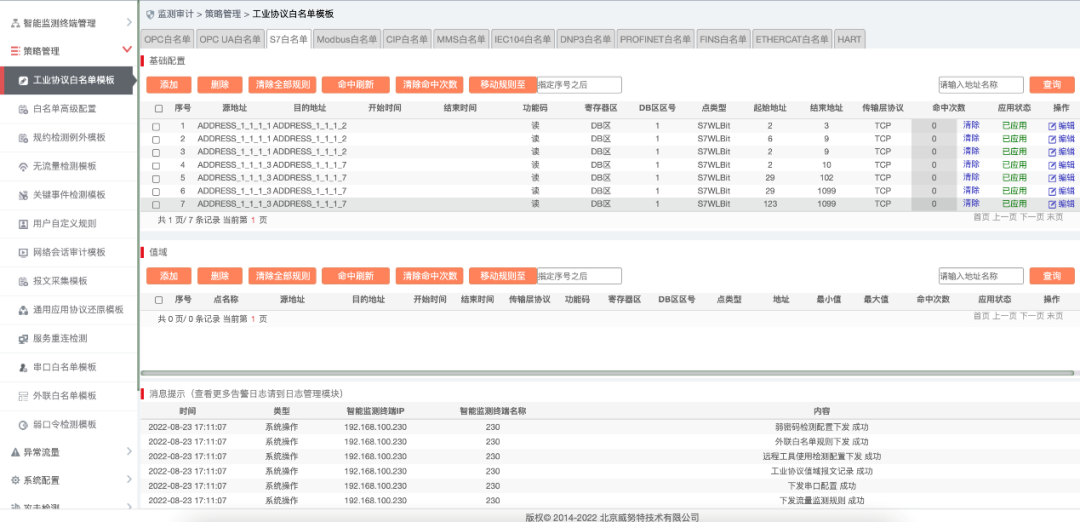Toggle select-all checkbox in 基础配置 table header
Viewport: 1080px width, 522px height.
[x=159, y=109]
